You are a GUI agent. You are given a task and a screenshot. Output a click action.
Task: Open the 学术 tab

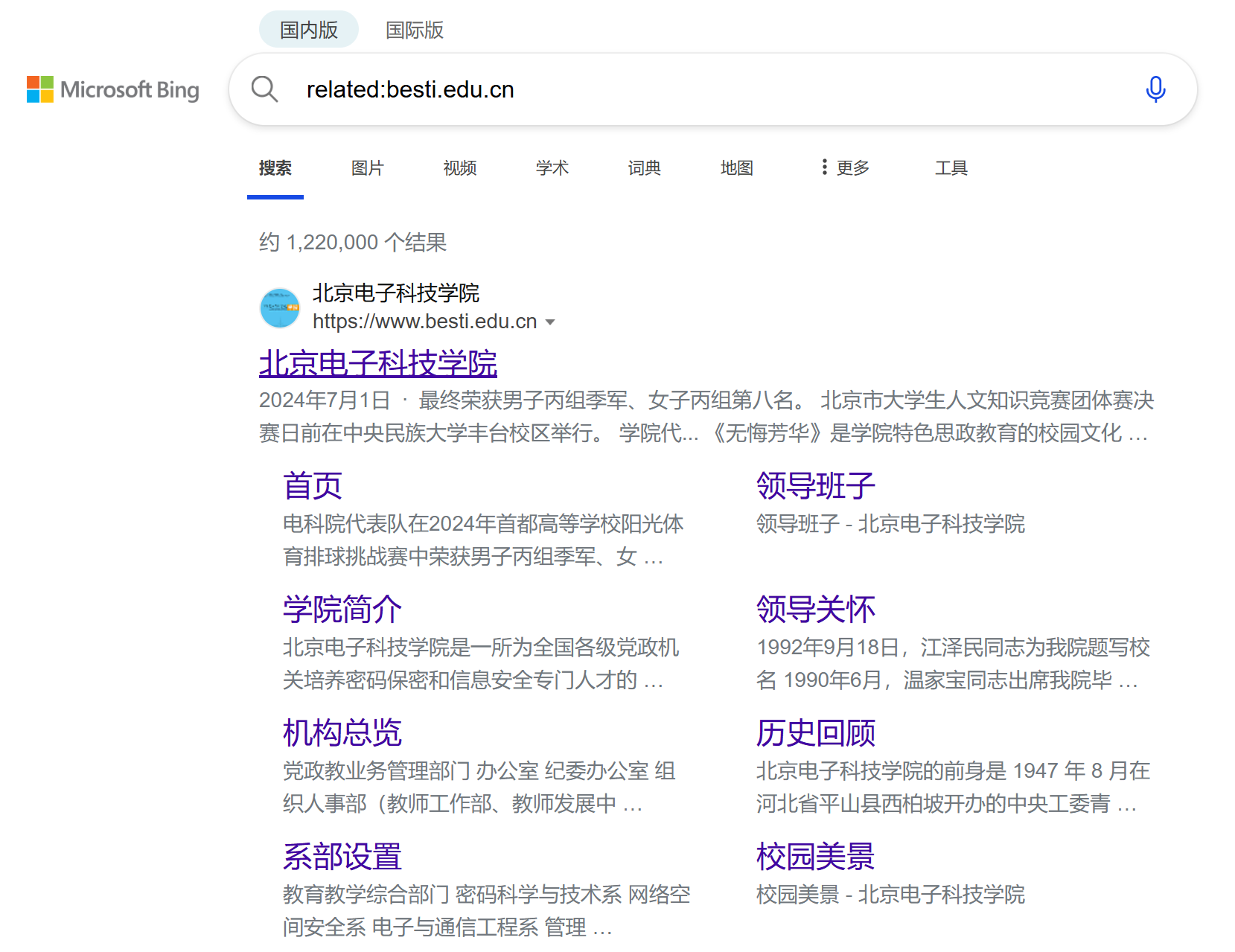[552, 168]
